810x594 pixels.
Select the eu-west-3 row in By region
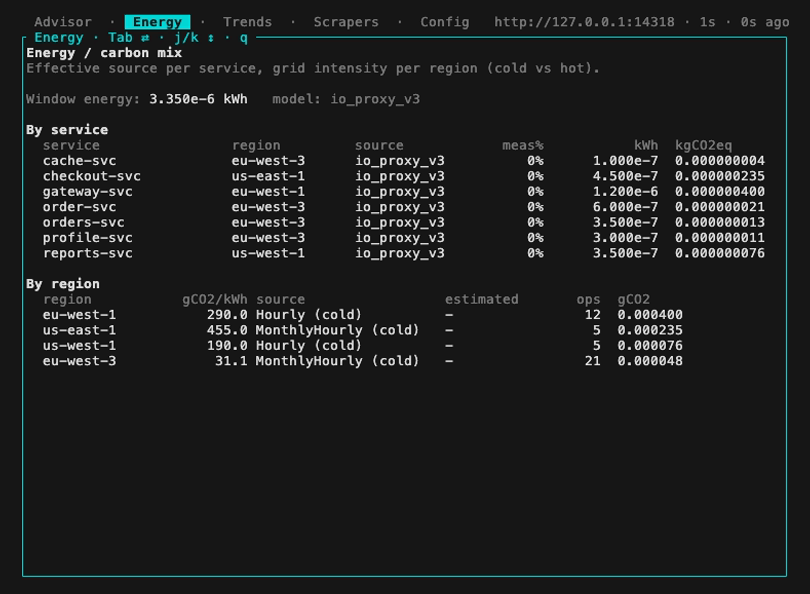pyautogui.click(x=363, y=362)
